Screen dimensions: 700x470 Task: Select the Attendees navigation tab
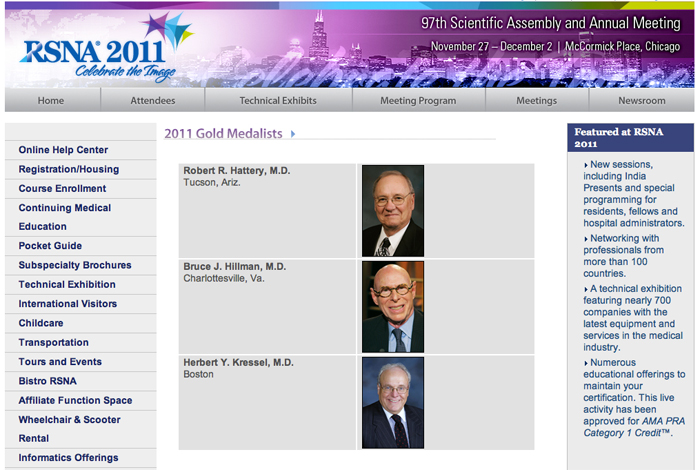[x=152, y=100]
